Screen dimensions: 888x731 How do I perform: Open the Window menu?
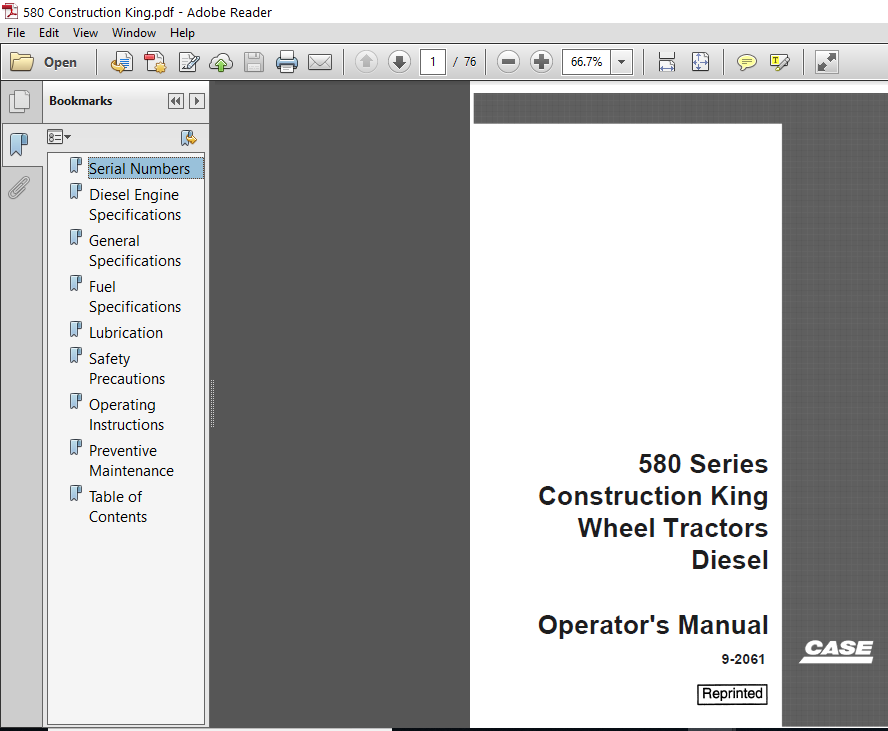click(x=134, y=33)
